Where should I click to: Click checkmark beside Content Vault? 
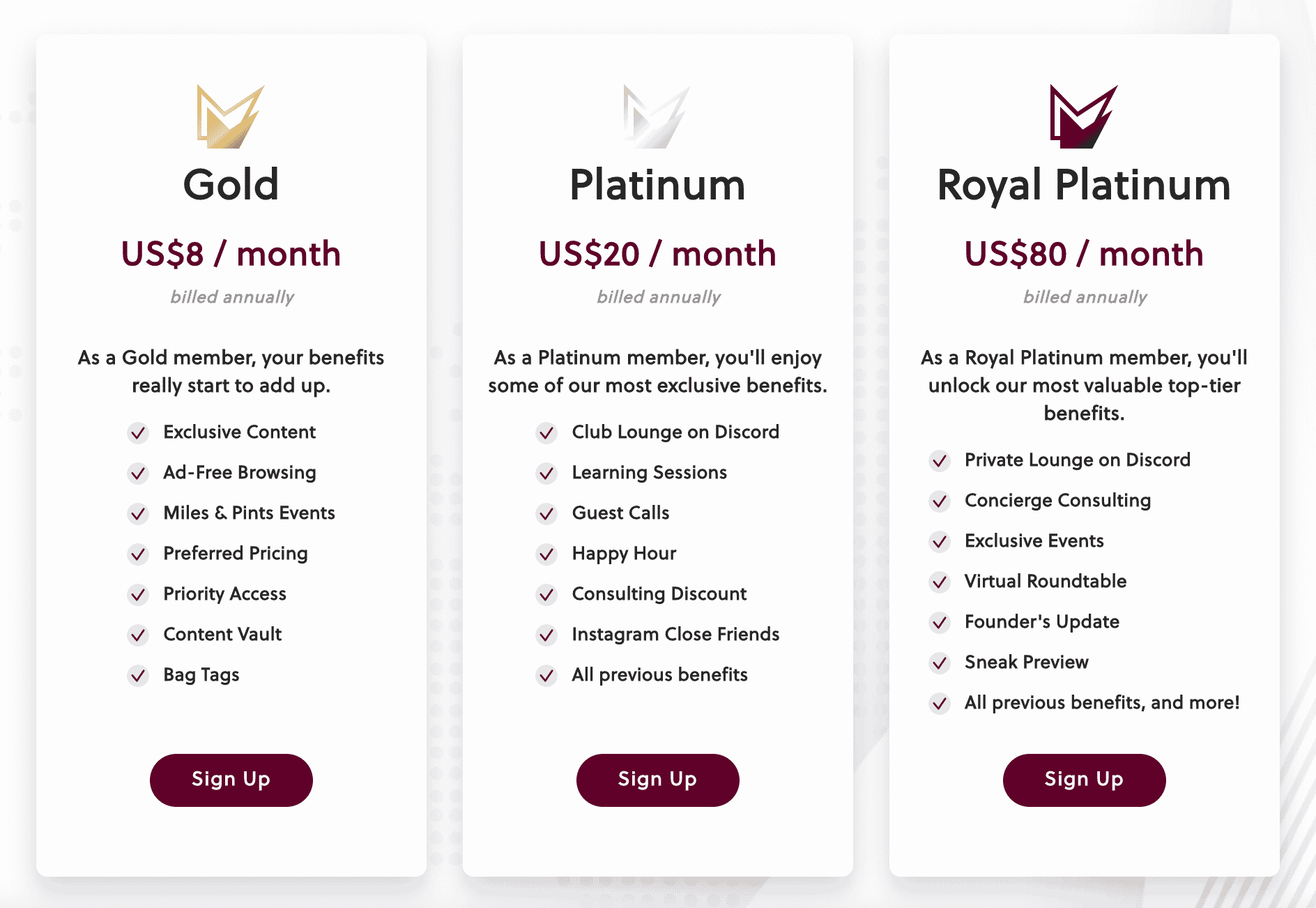(x=139, y=635)
